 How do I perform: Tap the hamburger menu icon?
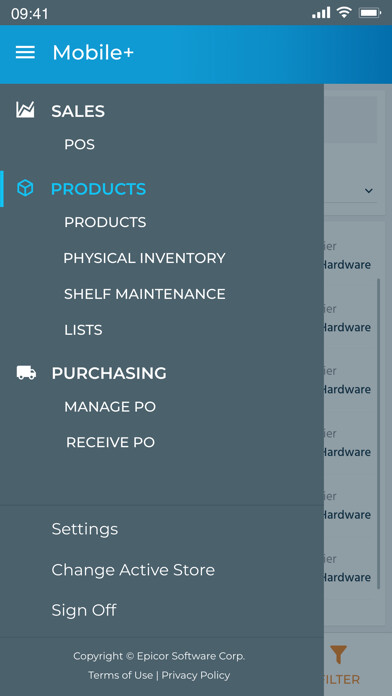[25, 53]
